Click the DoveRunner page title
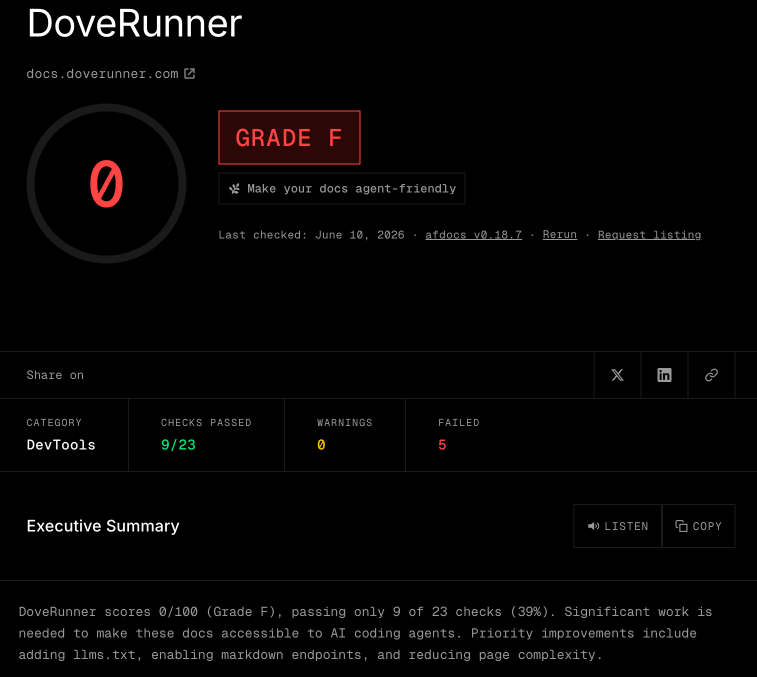 pyautogui.click(x=135, y=23)
